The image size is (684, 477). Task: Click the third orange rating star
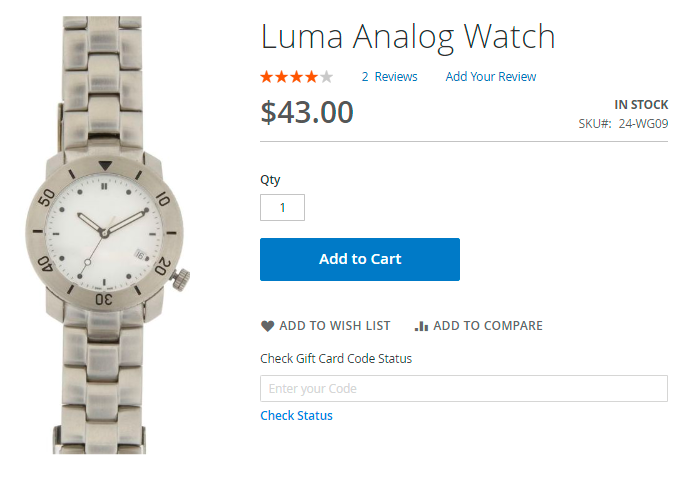pos(297,77)
